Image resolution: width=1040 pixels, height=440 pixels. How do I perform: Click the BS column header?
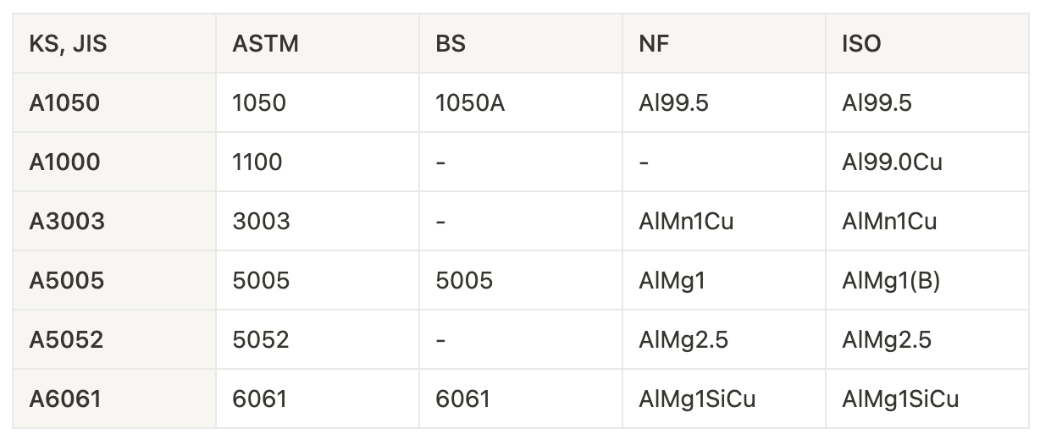451,45
